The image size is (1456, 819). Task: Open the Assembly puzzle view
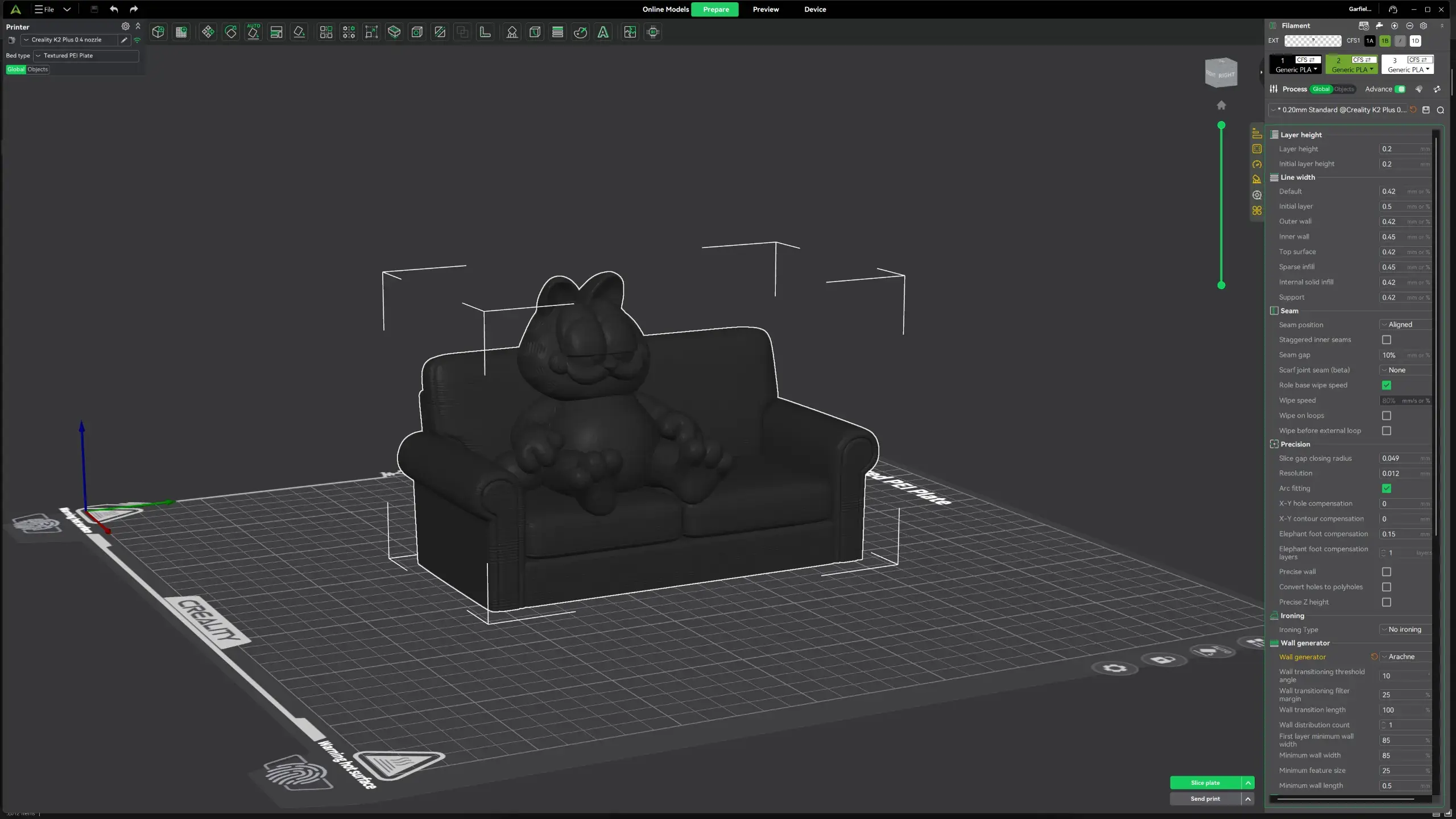coord(630,32)
